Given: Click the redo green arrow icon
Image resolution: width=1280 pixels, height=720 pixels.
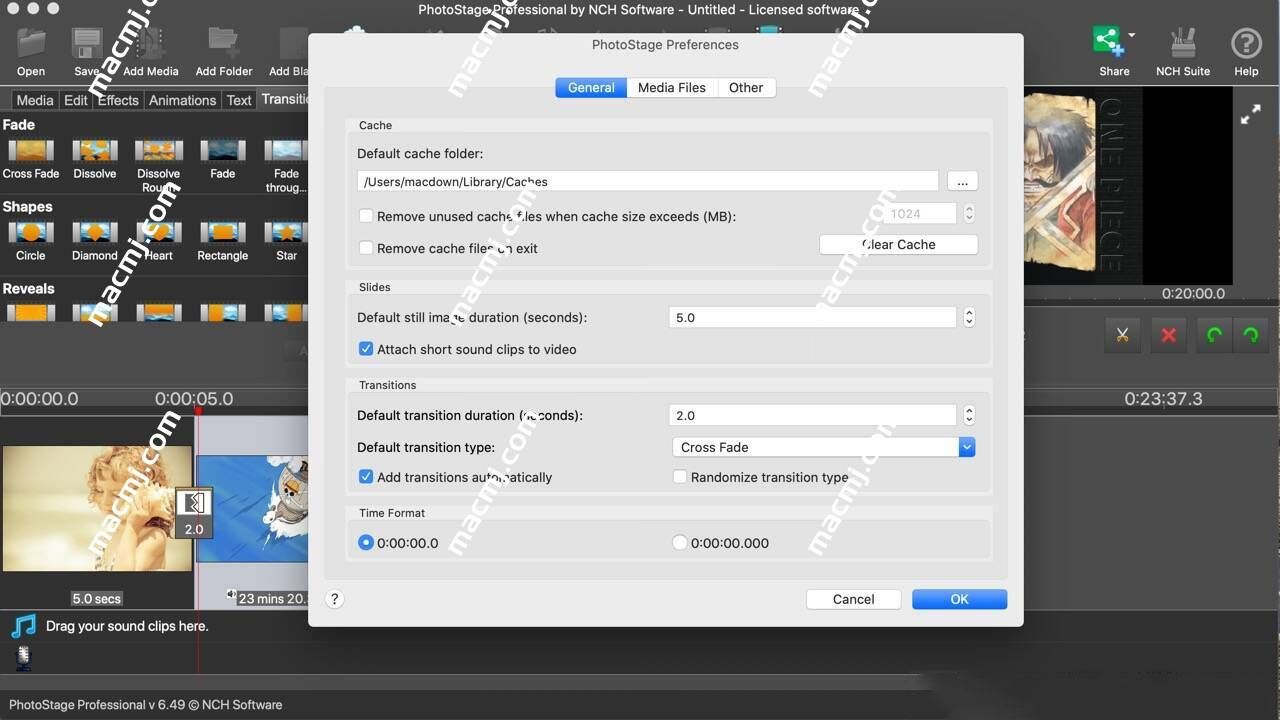Looking at the screenshot, I should pyautogui.click(x=1251, y=335).
